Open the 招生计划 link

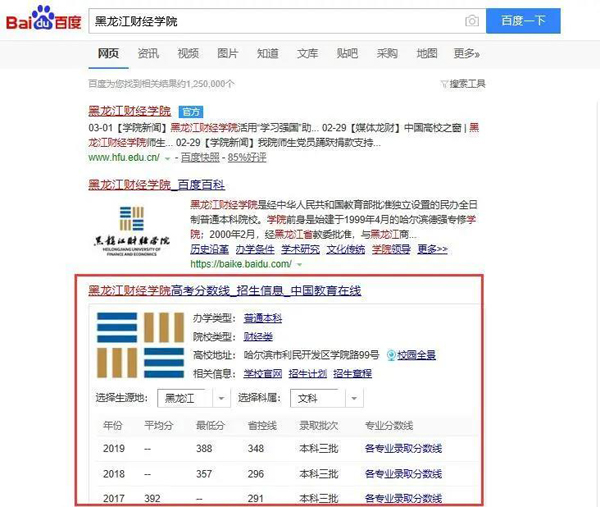pyautogui.click(x=308, y=373)
